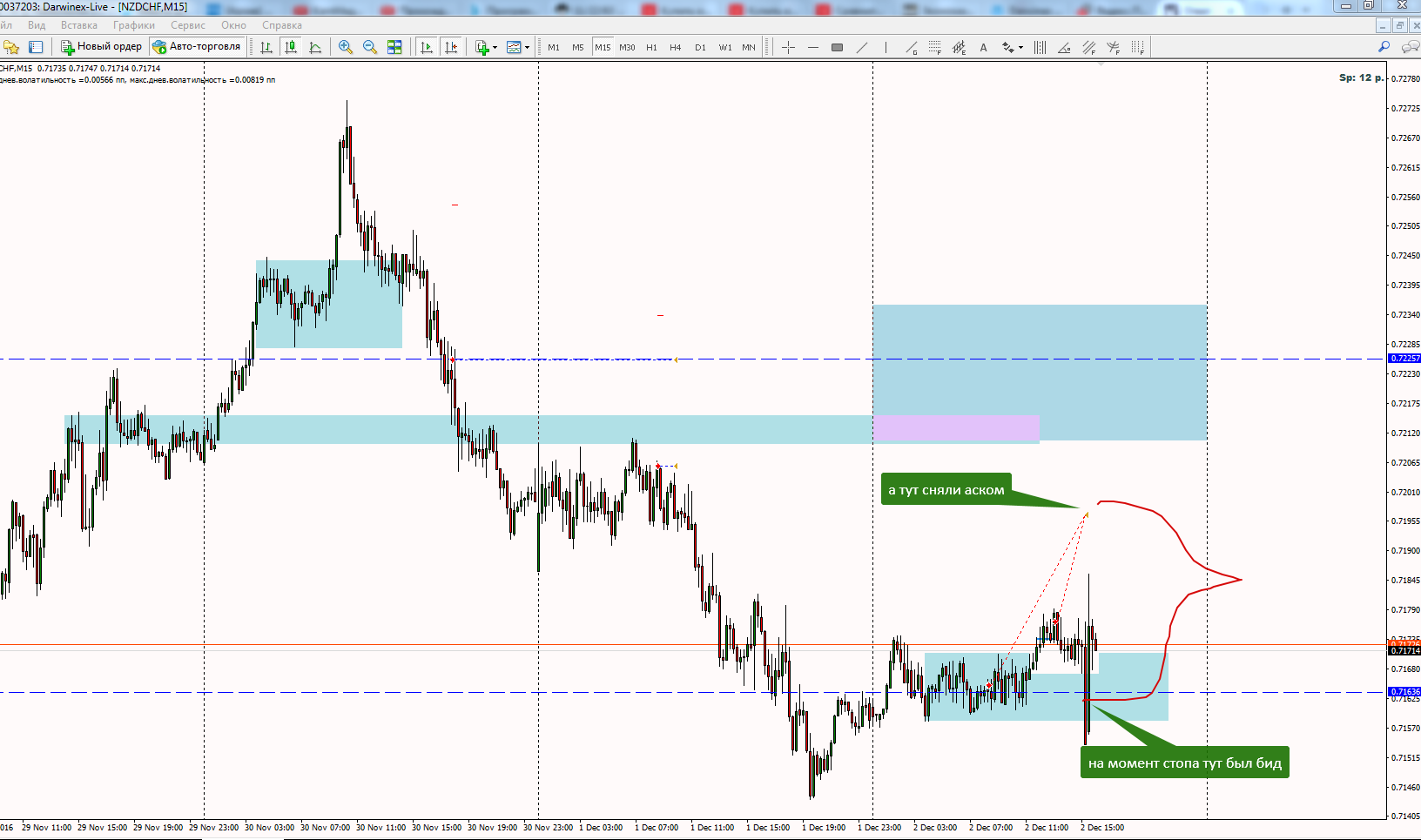Zoom out of the chart
Viewport: 1421px width, 840px height.
click(x=370, y=47)
